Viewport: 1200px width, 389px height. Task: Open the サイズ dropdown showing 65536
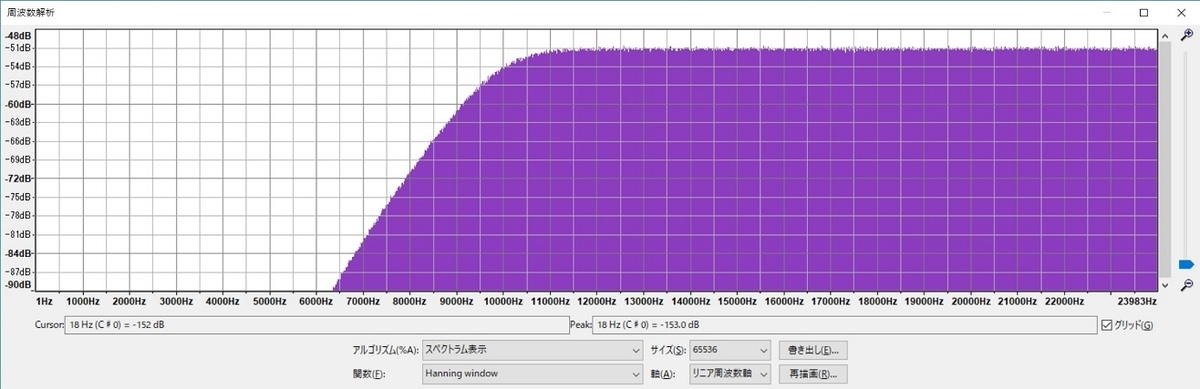[x=731, y=350]
